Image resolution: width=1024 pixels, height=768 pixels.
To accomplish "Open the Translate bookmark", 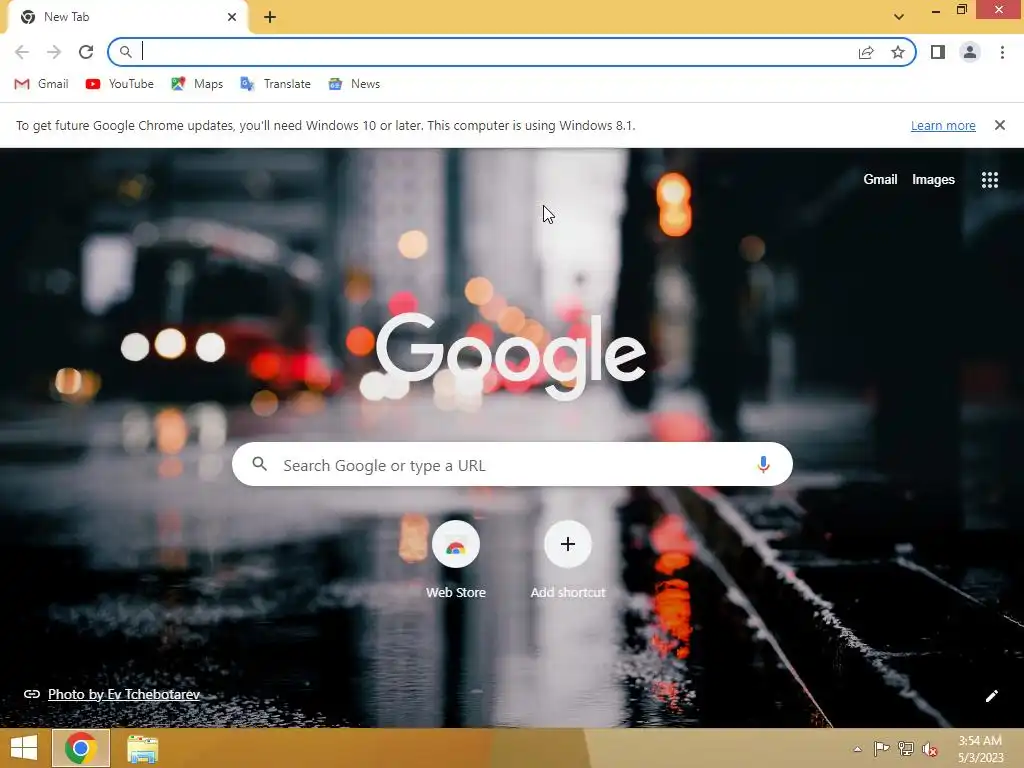I will (276, 84).
